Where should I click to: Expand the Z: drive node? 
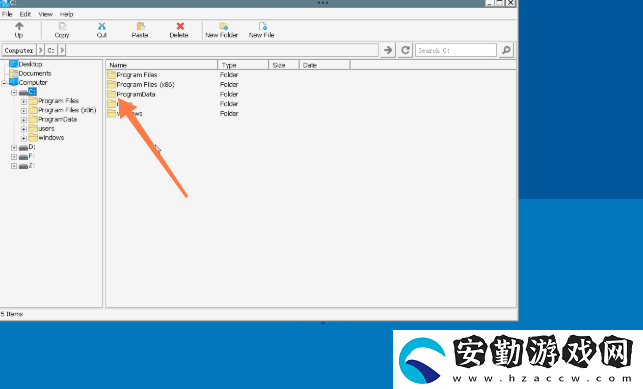14,166
